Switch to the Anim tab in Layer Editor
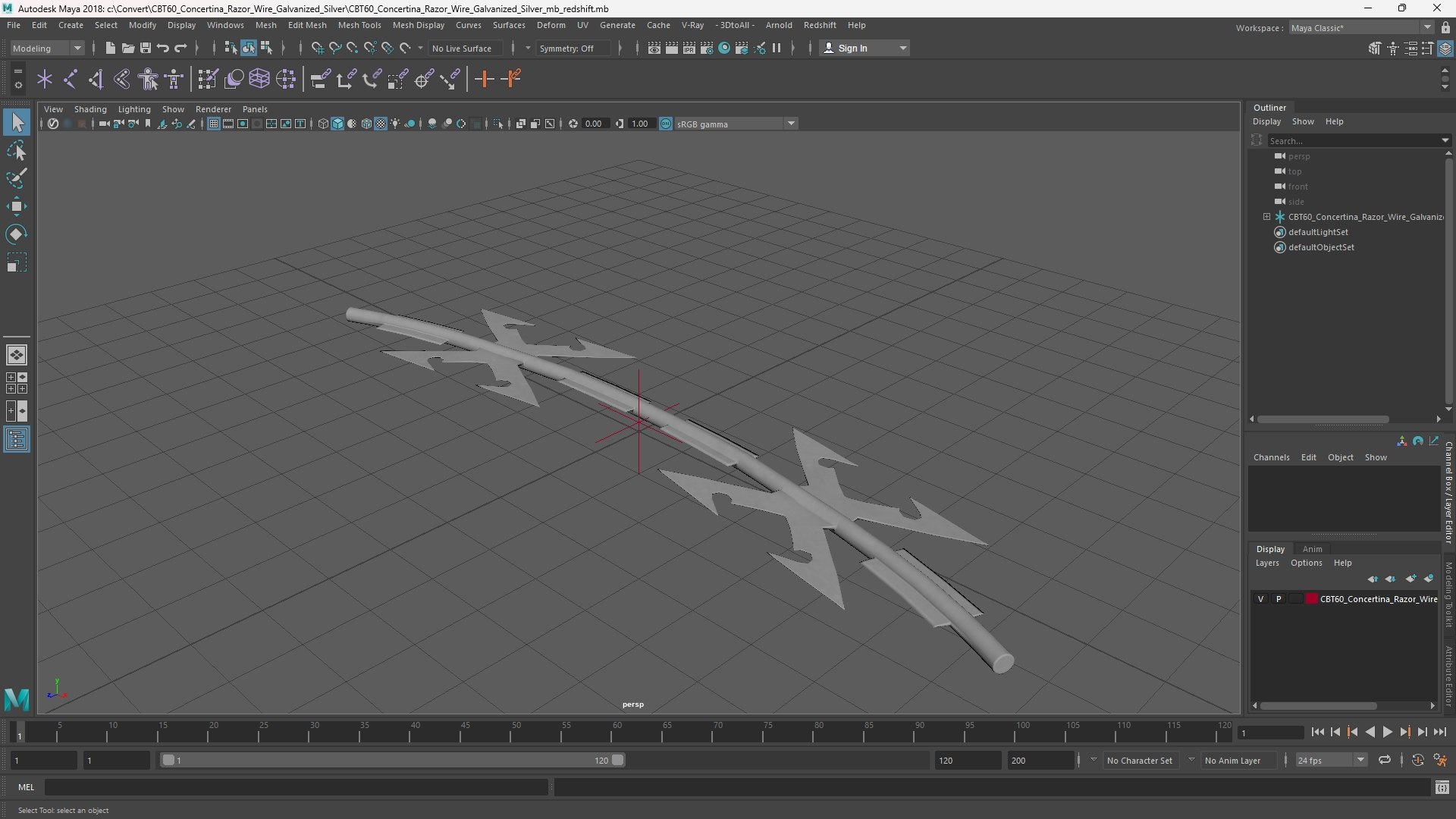This screenshot has width=1456, height=819. click(x=1312, y=549)
